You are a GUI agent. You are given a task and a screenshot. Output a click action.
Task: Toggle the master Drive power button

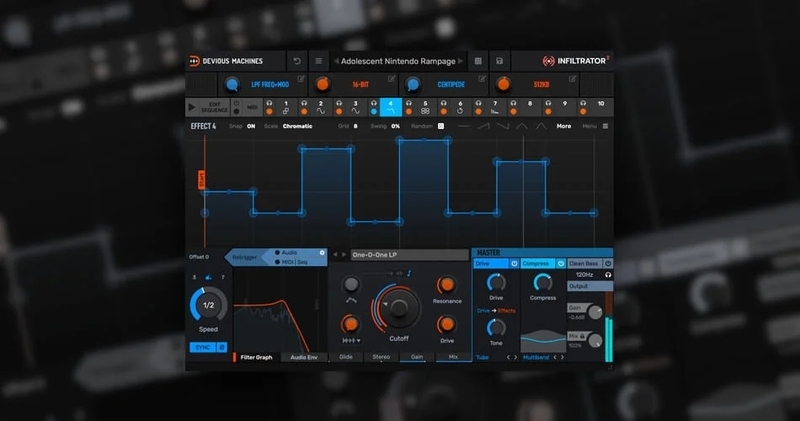tap(514, 264)
